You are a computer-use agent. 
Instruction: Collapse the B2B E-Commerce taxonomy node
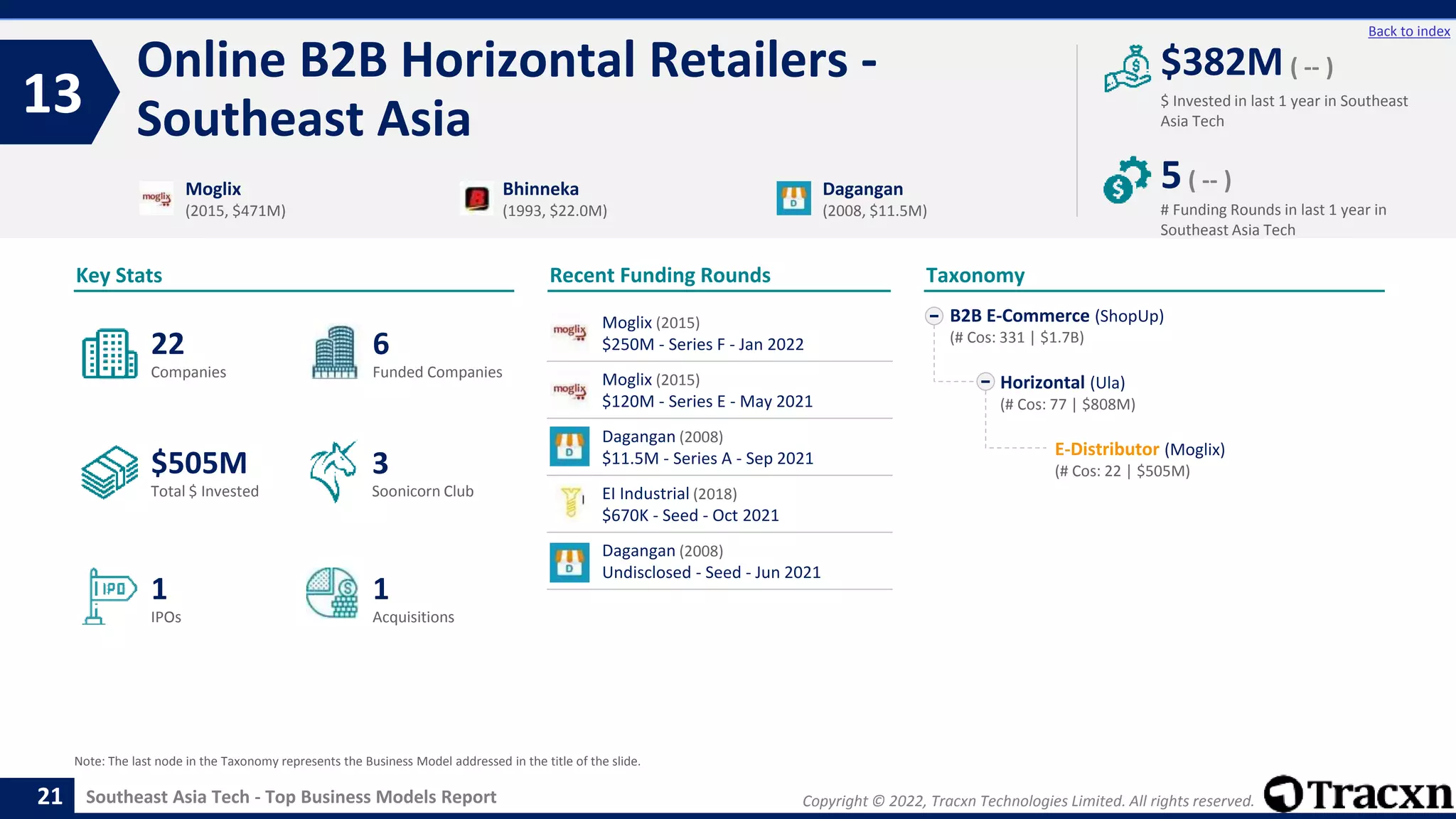[x=934, y=316]
